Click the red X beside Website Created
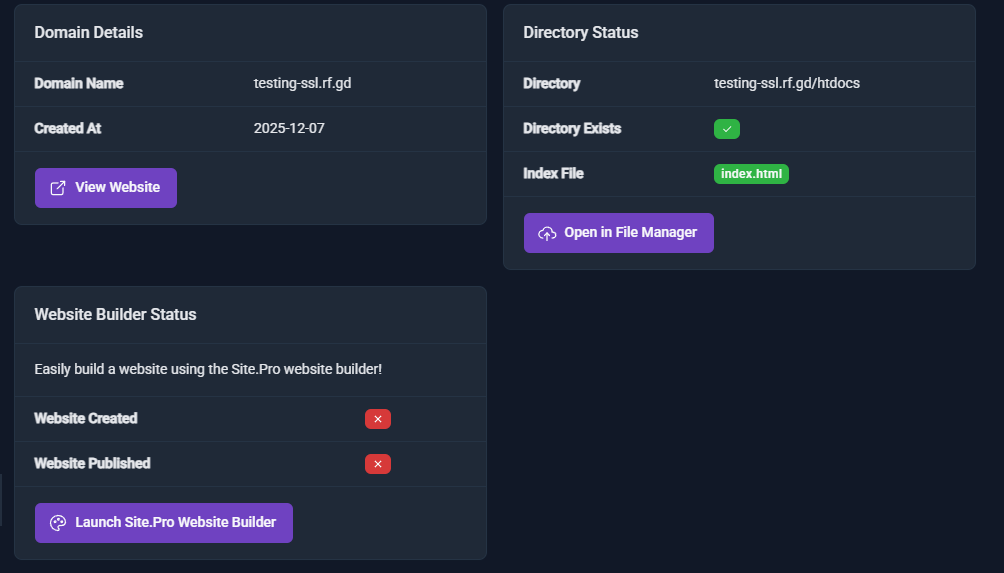The height and width of the screenshot is (573, 1004). pos(377,419)
